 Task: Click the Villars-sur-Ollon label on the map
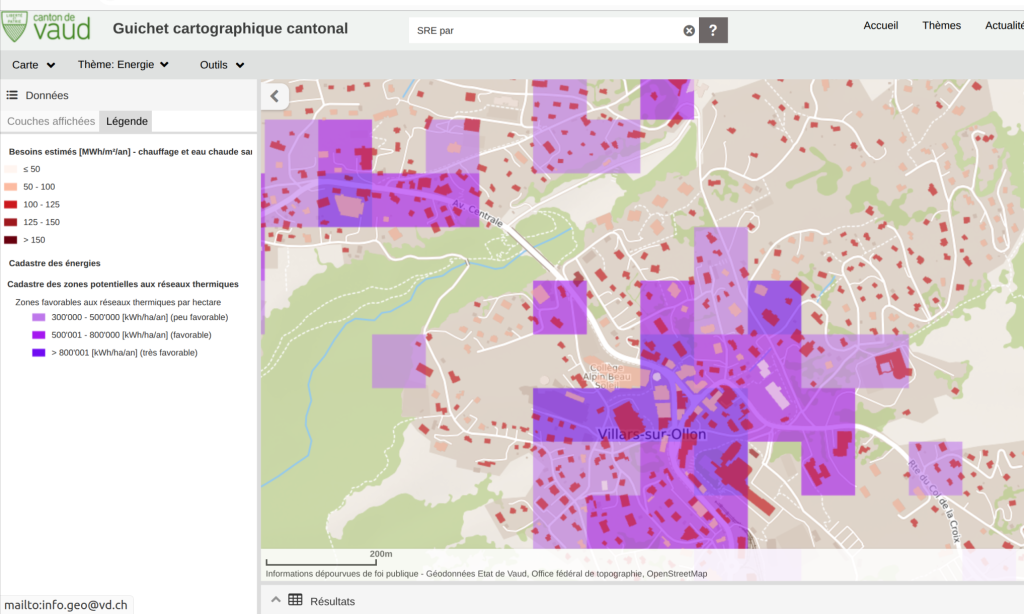click(651, 434)
